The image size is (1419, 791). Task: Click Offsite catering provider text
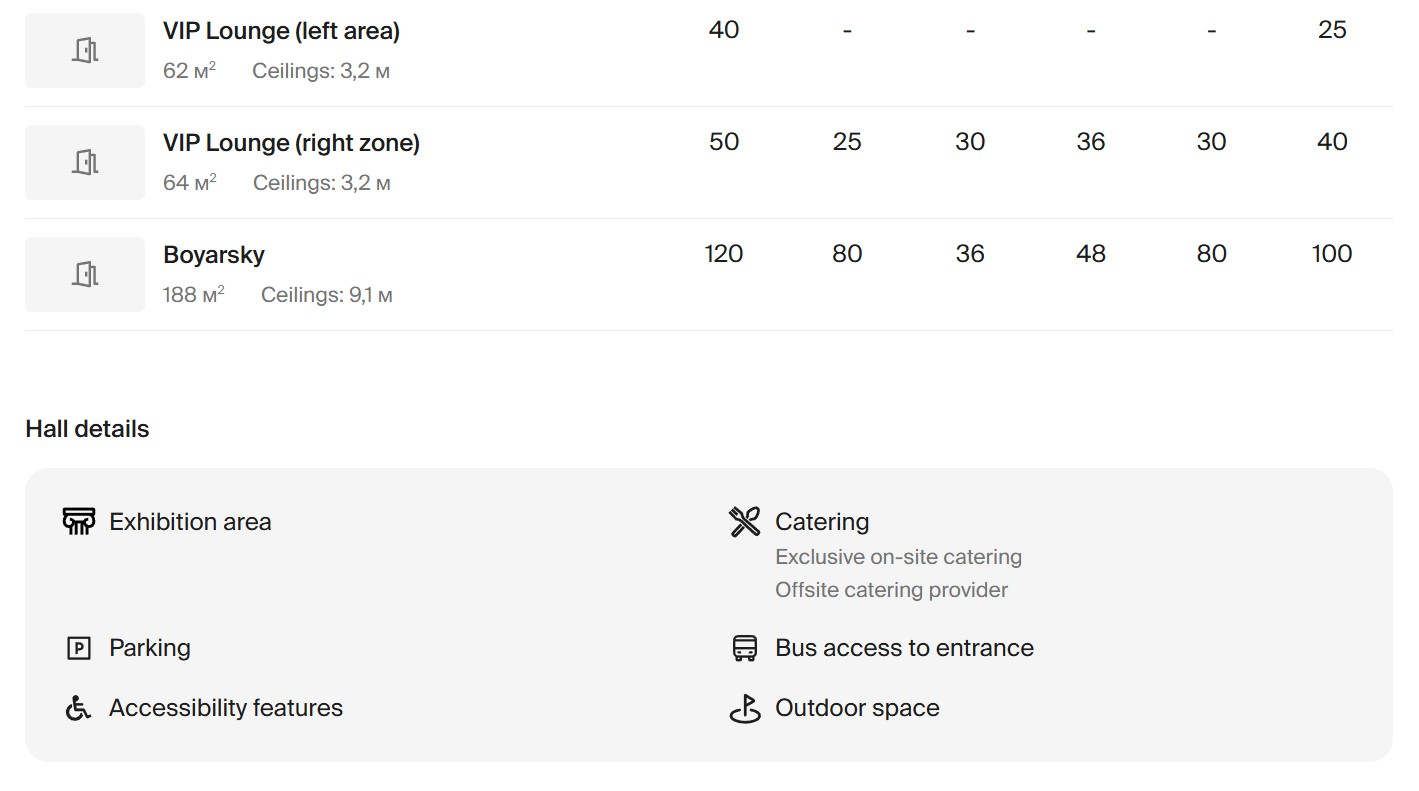pos(891,590)
